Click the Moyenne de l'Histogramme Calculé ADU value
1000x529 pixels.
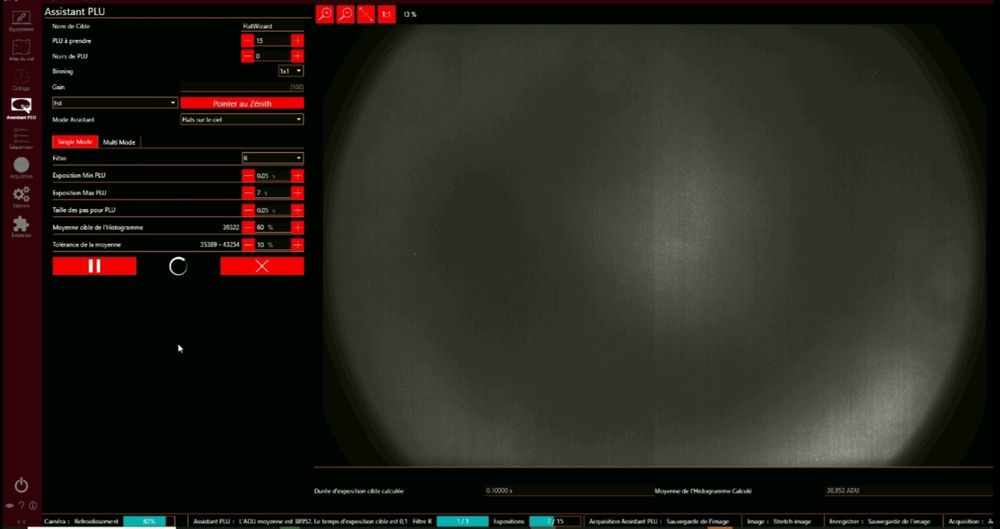(x=907, y=491)
